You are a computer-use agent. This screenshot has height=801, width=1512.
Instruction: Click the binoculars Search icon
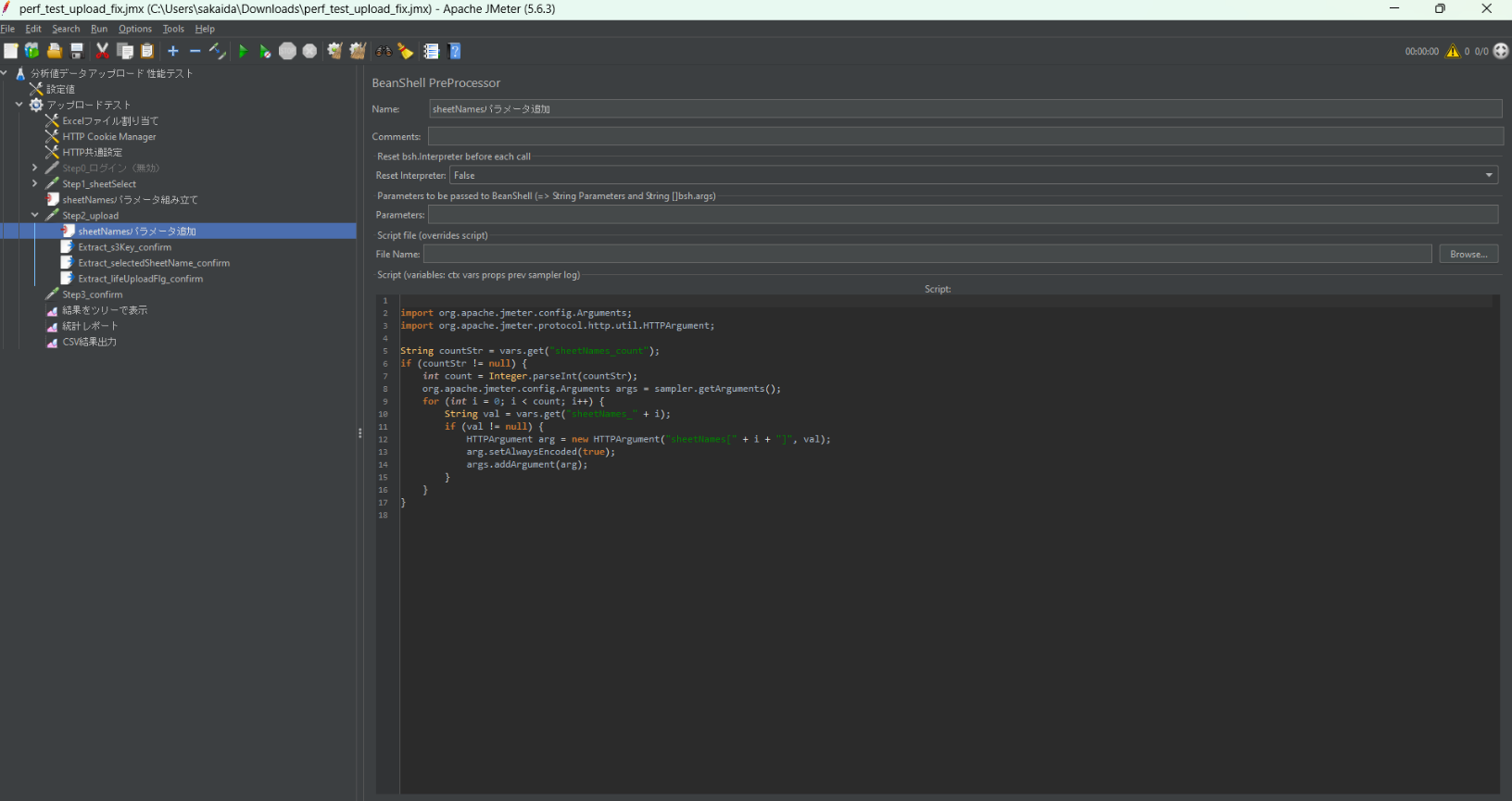point(384,51)
